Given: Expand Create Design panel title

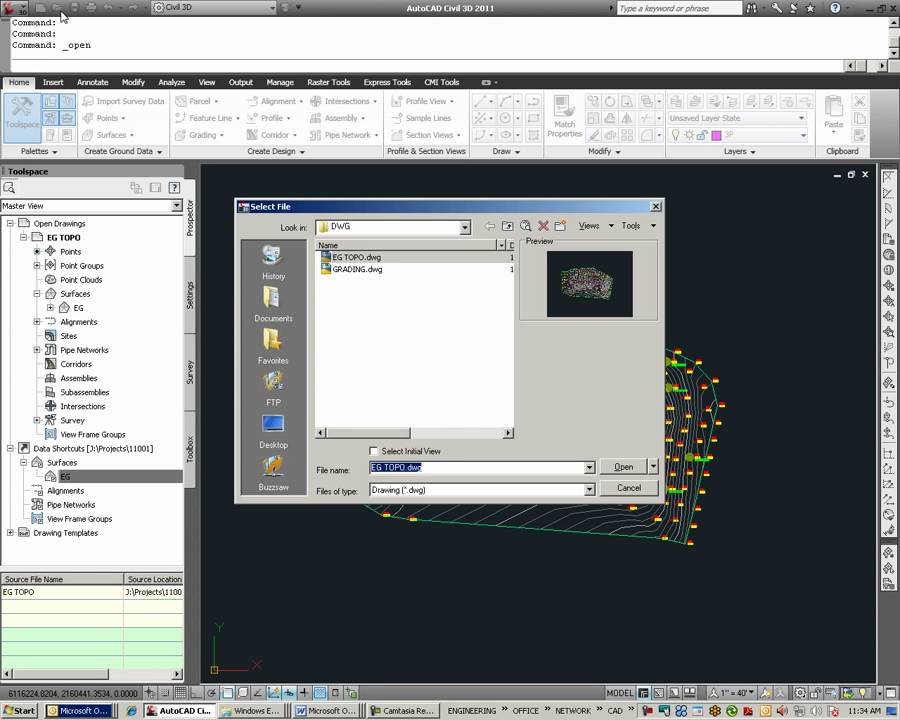Looking at the screenshot, I should pyautogui.click(x=276, y=152).
